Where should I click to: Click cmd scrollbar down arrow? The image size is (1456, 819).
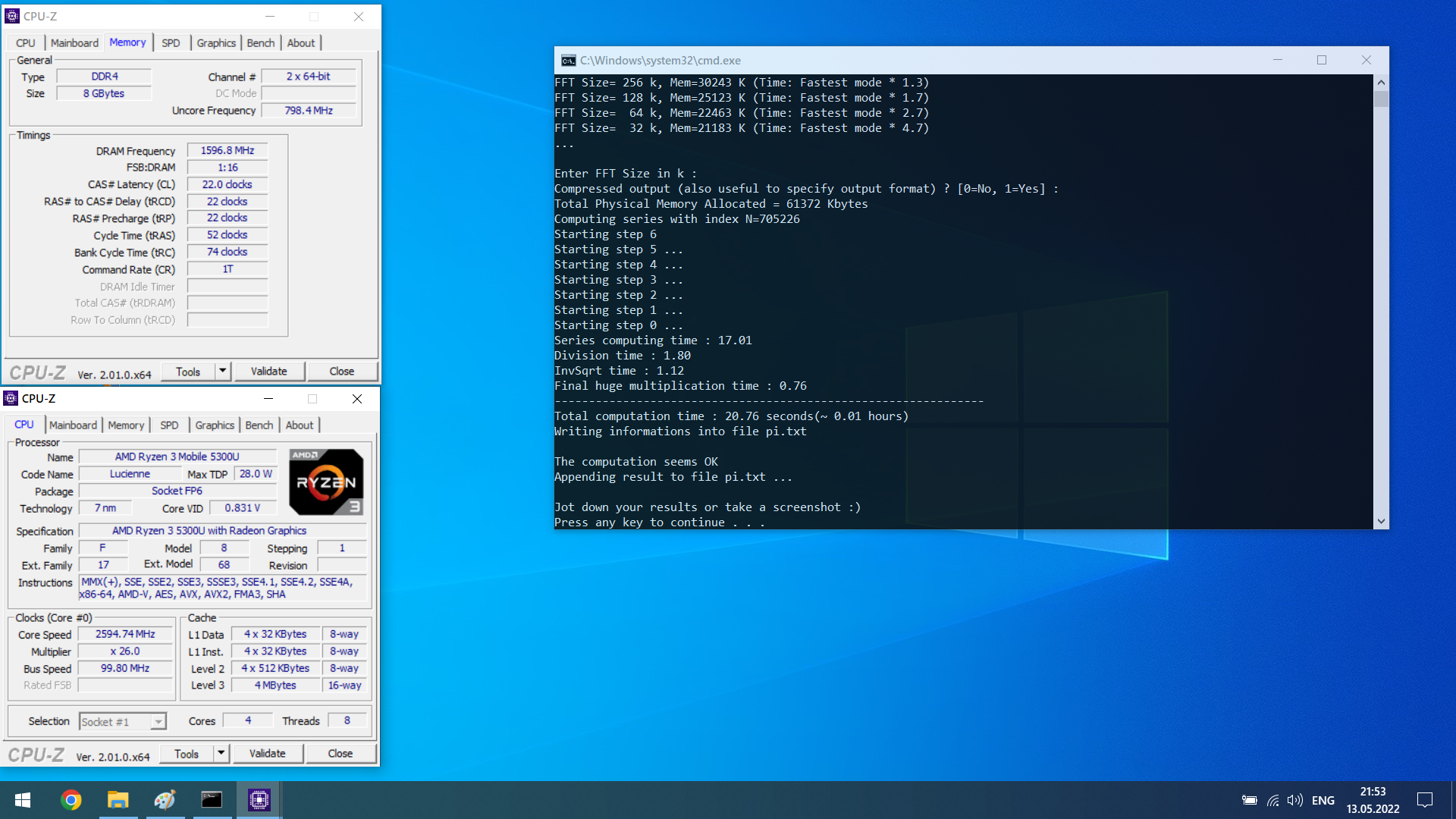pyautogui.click(x=1381, y=522)
